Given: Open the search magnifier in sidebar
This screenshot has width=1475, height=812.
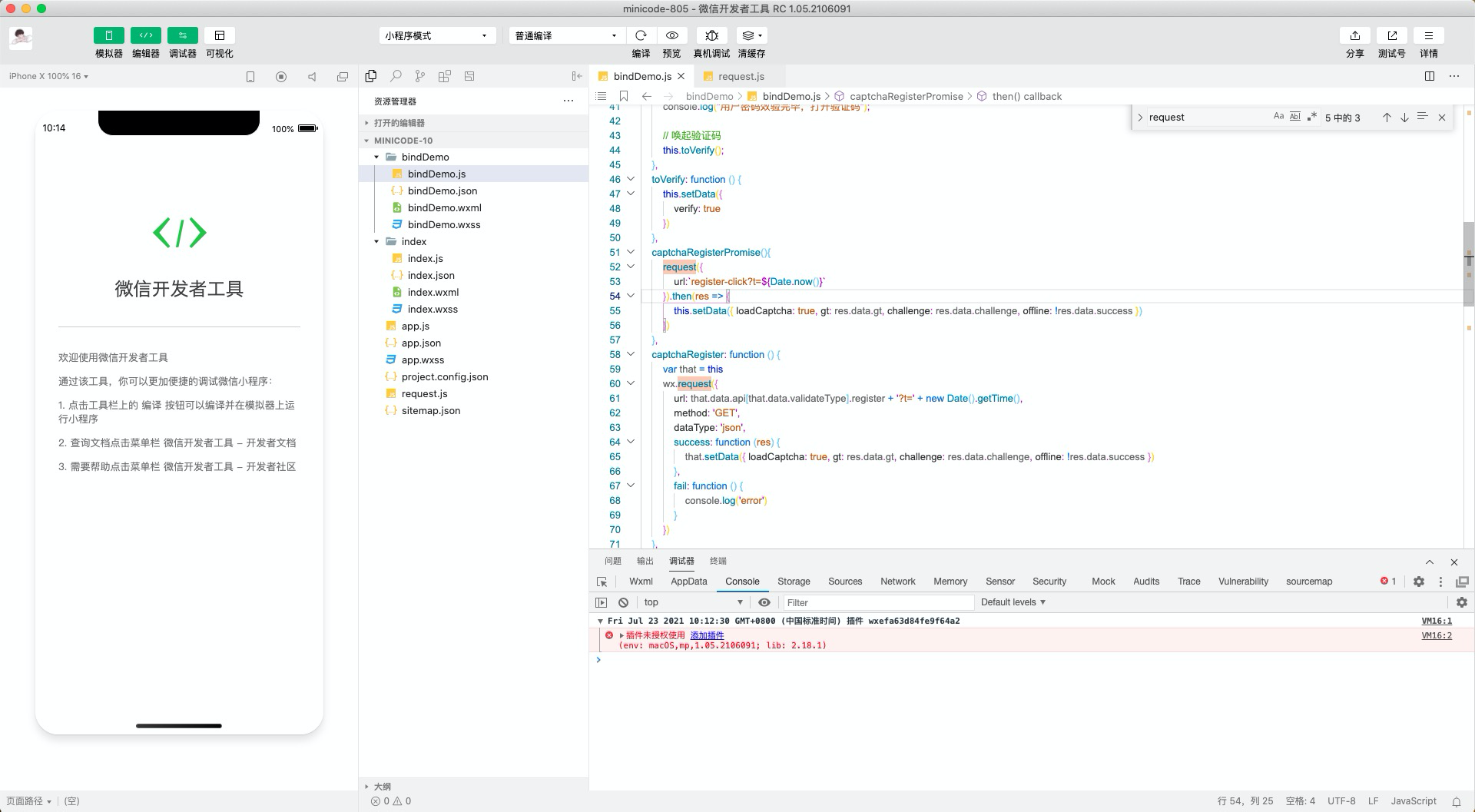Looking at the screenshot, I should point(396,76).
